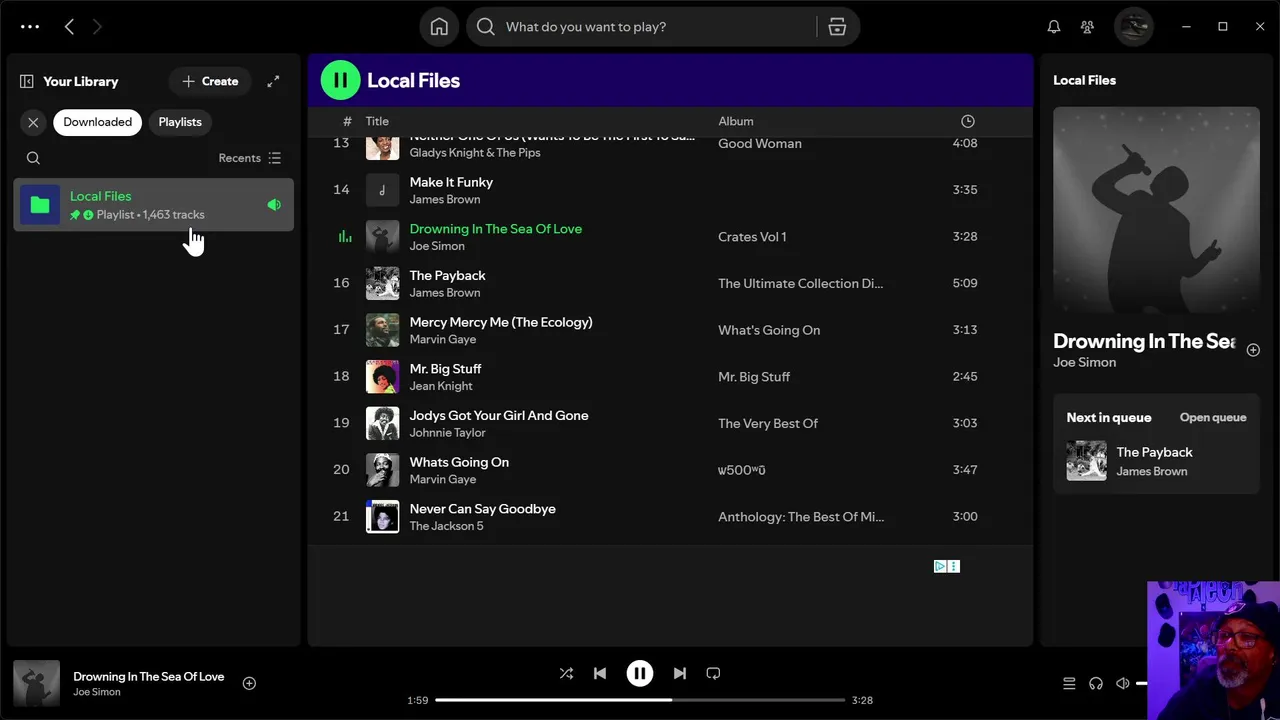
Task: Open the user profile avatar
Action: pyautogui.click(x=1134, y=27)
